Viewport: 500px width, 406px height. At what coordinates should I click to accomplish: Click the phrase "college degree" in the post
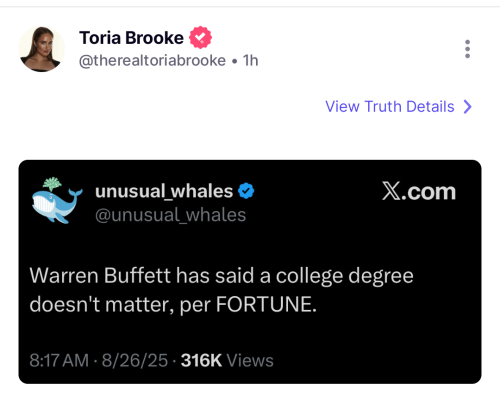345,277
